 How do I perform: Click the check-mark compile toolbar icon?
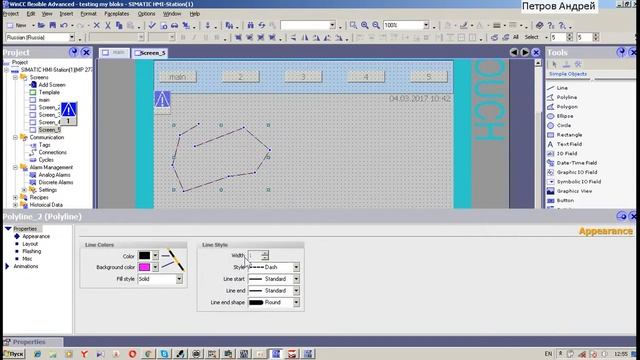click(152, 25)
